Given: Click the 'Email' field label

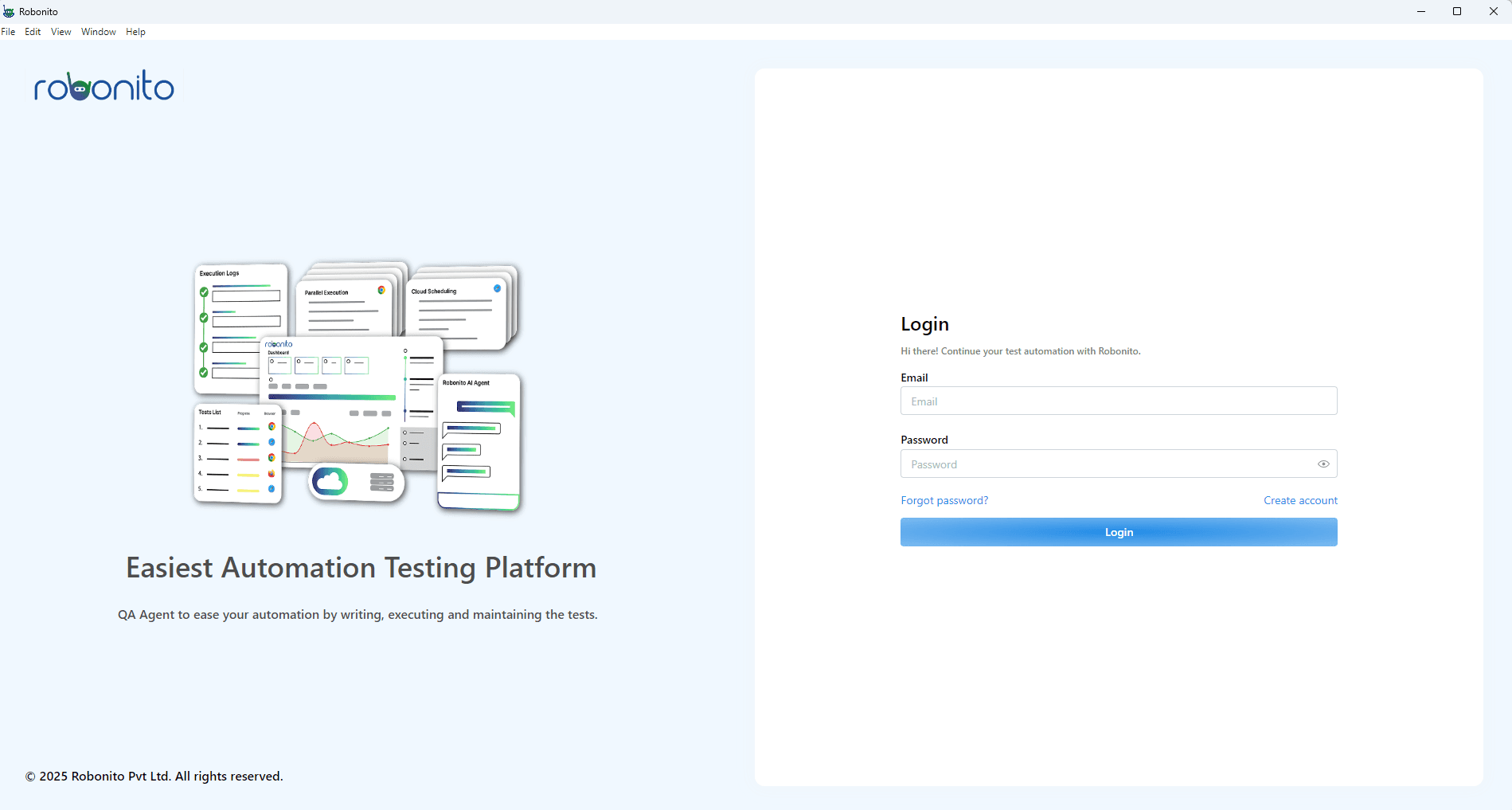Looking at the screenshot, I should [x=914, y=378].
